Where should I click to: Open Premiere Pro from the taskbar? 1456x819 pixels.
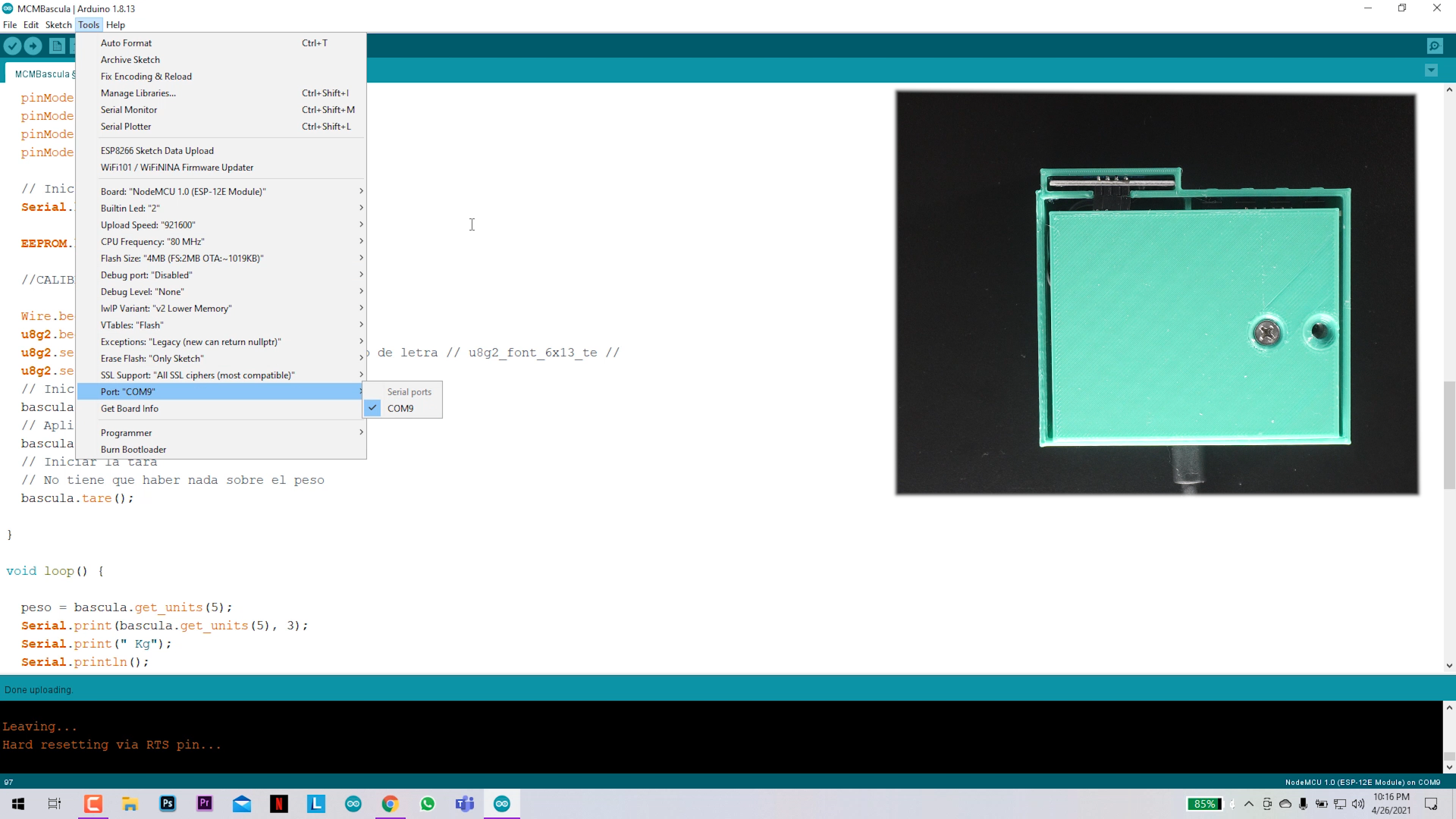pos(204,803)
